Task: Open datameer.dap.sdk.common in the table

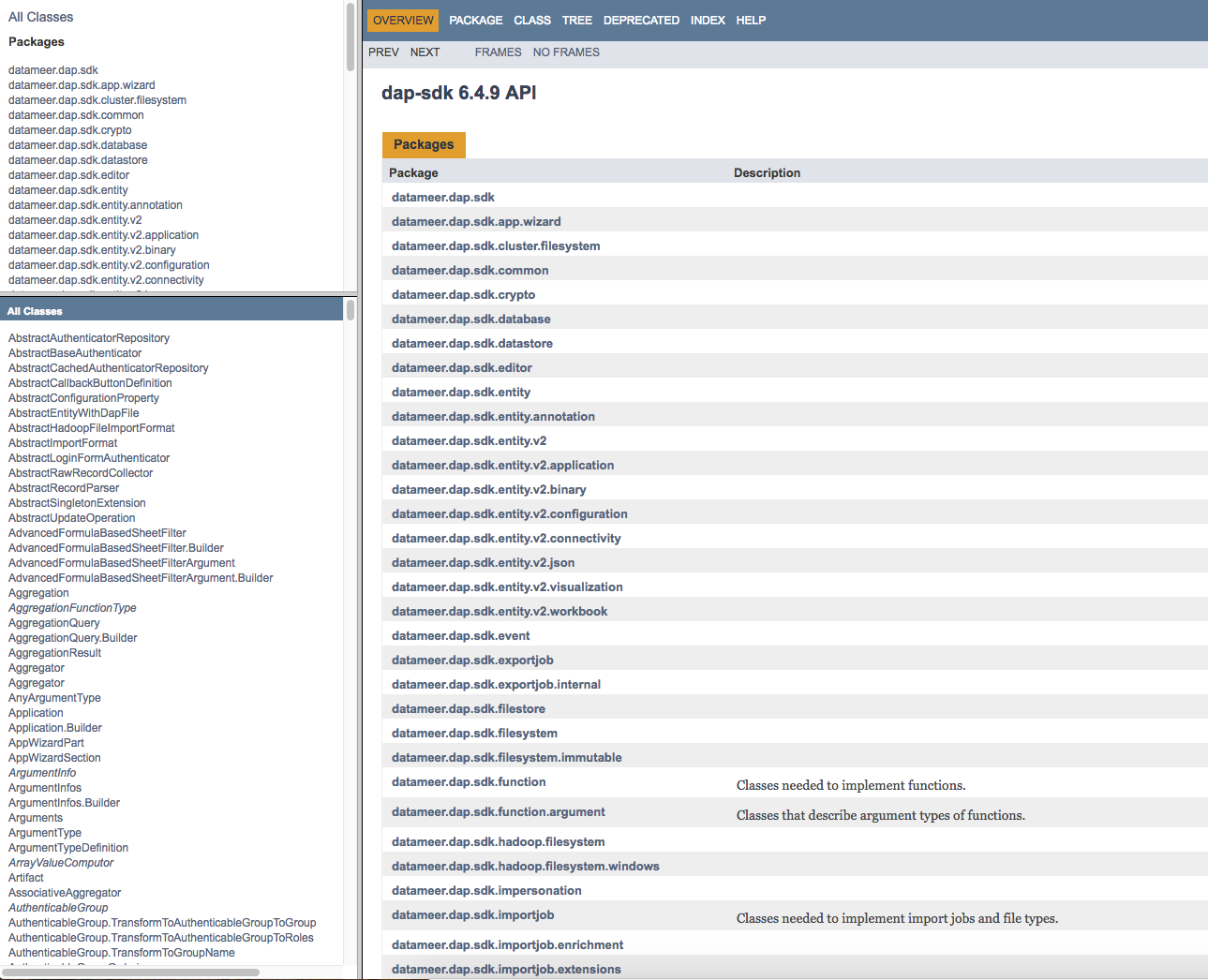Action: pyautogui.click(x=470, y=271)
